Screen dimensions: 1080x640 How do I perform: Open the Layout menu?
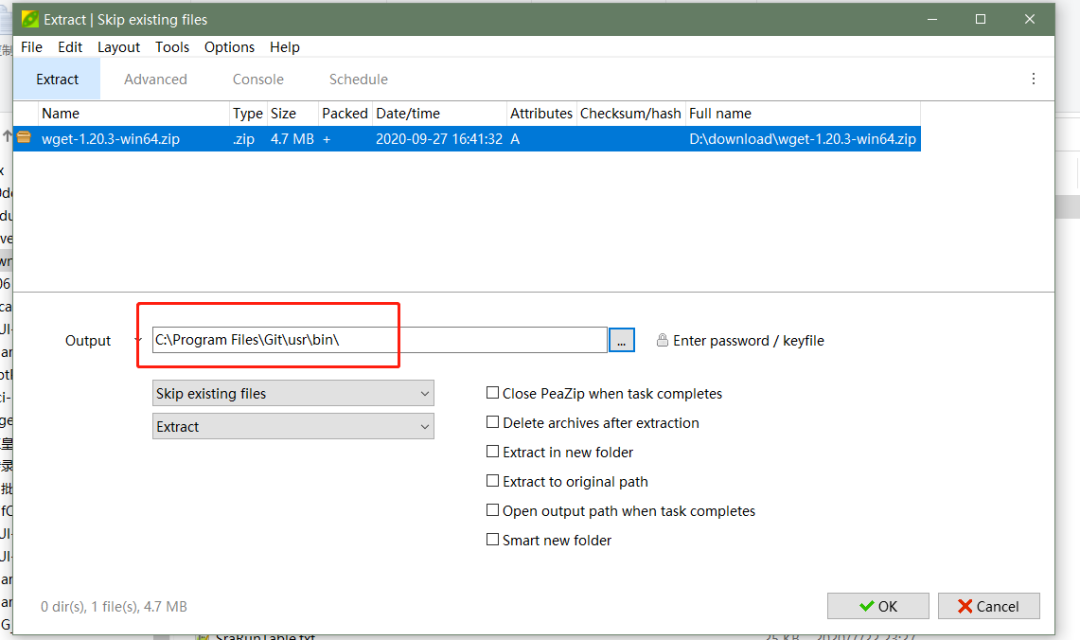(119, 47)
